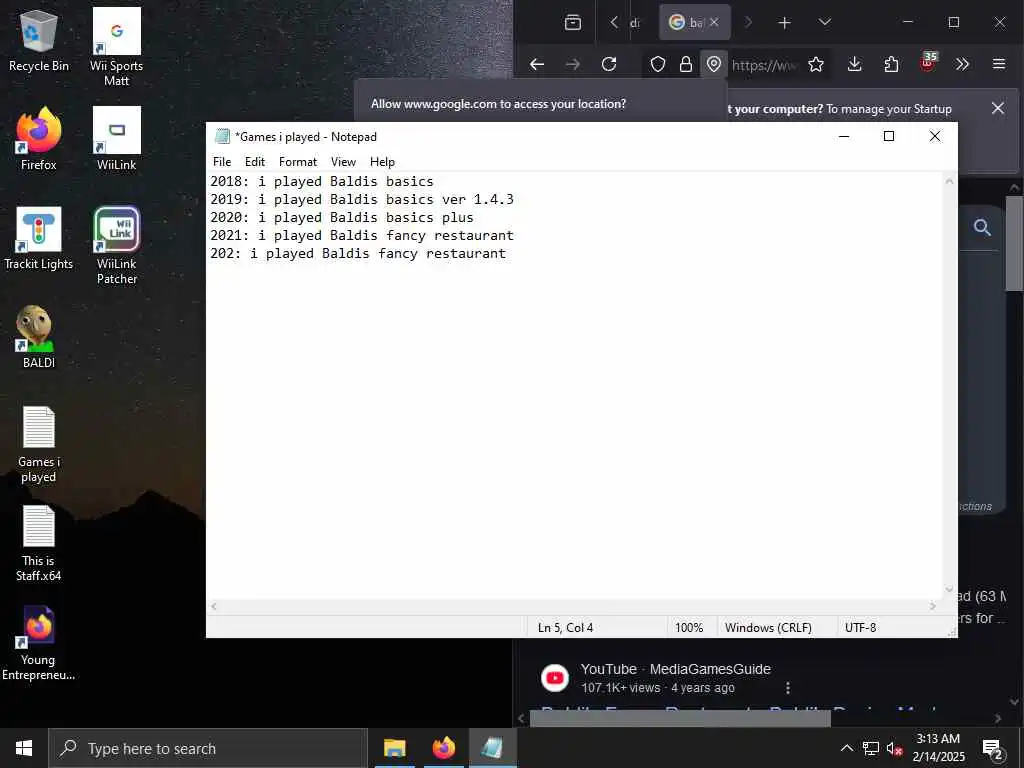Open Trackit Lights desktop shortcut

pos(39,239)
